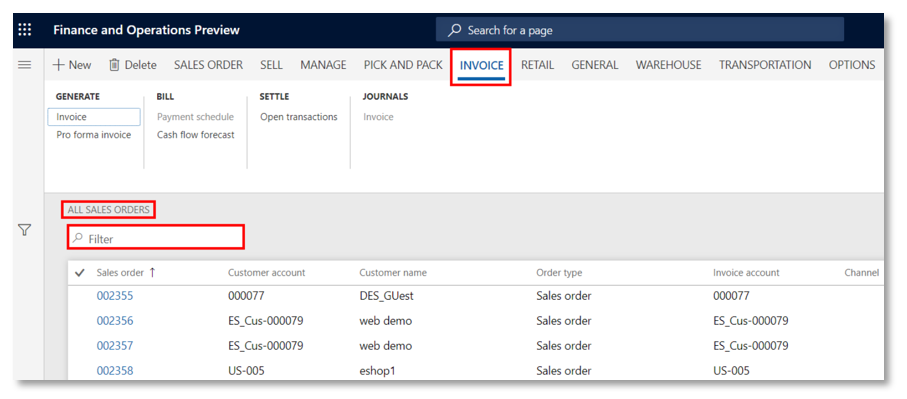Open the filter pane funnel icon
907x399 pixels.
[24, 230]
